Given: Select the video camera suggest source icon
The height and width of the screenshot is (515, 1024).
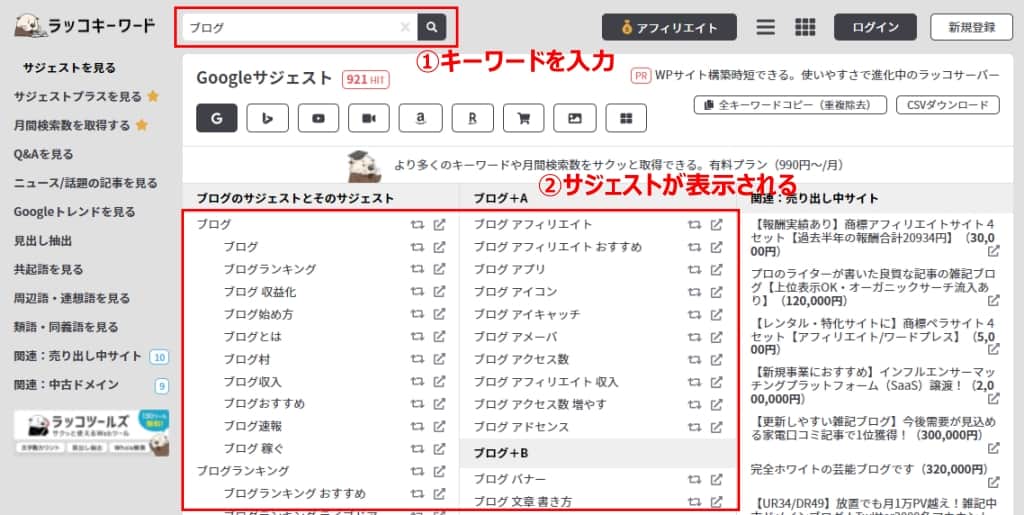Looking at the screenshot, I should pos(369,118).
